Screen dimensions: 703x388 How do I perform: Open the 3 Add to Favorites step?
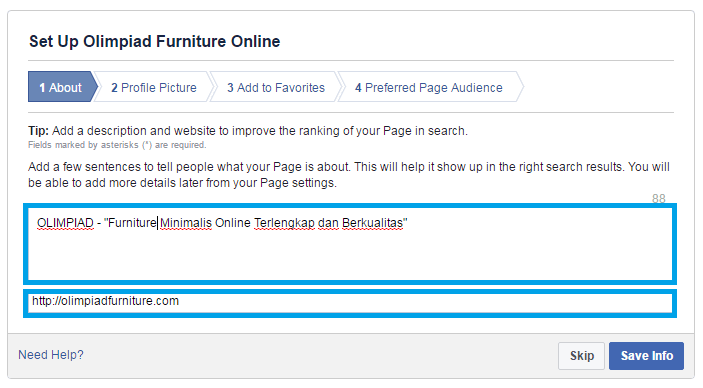click(275, 87)
